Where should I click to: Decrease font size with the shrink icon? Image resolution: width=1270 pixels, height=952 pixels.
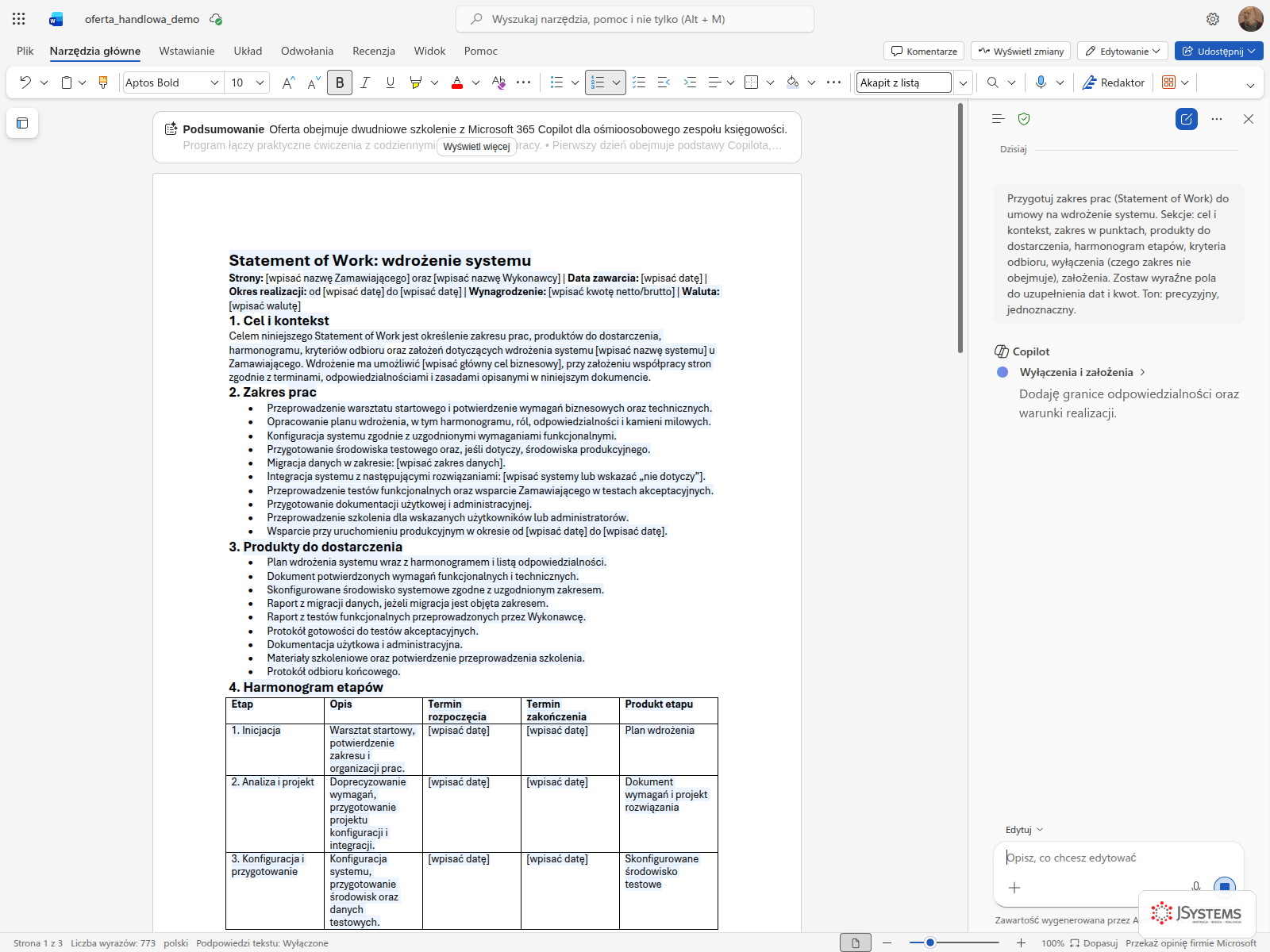coord(314,83)
